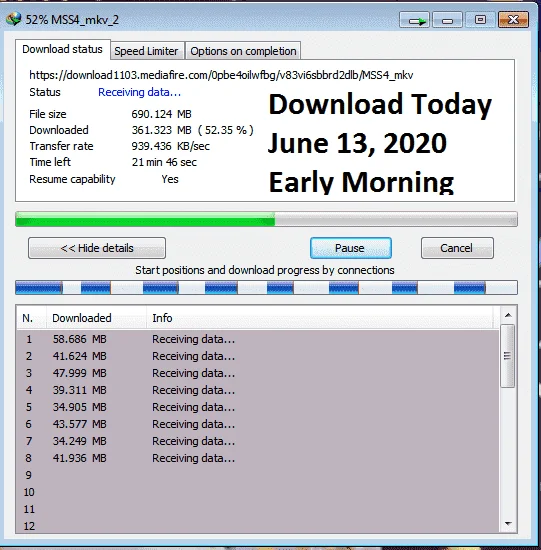Image resolution: width=541 pixels, height=550 pixels.
Task: Click the mediafire download URL text
Action: (x=221, y=75)
